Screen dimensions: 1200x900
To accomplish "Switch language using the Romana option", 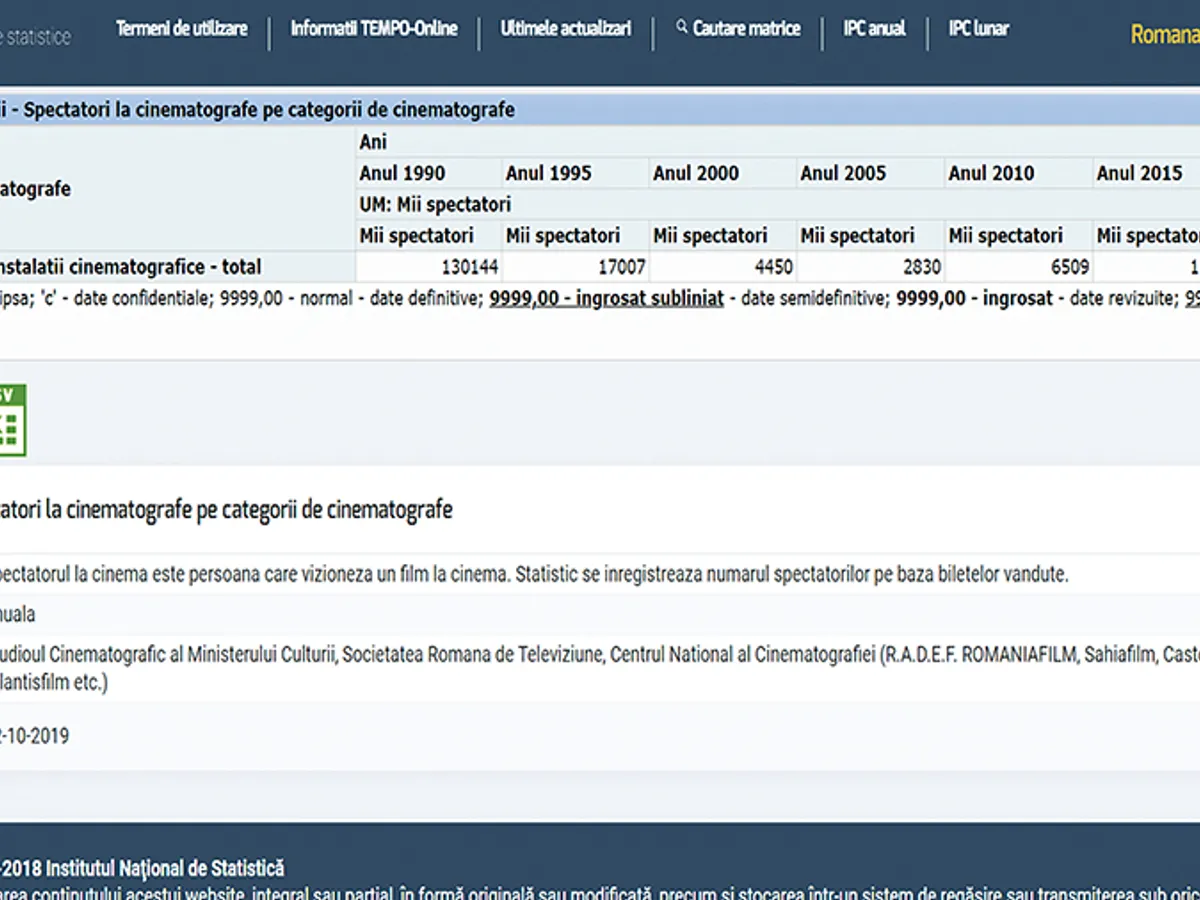I will click(x=1164, y=35).
